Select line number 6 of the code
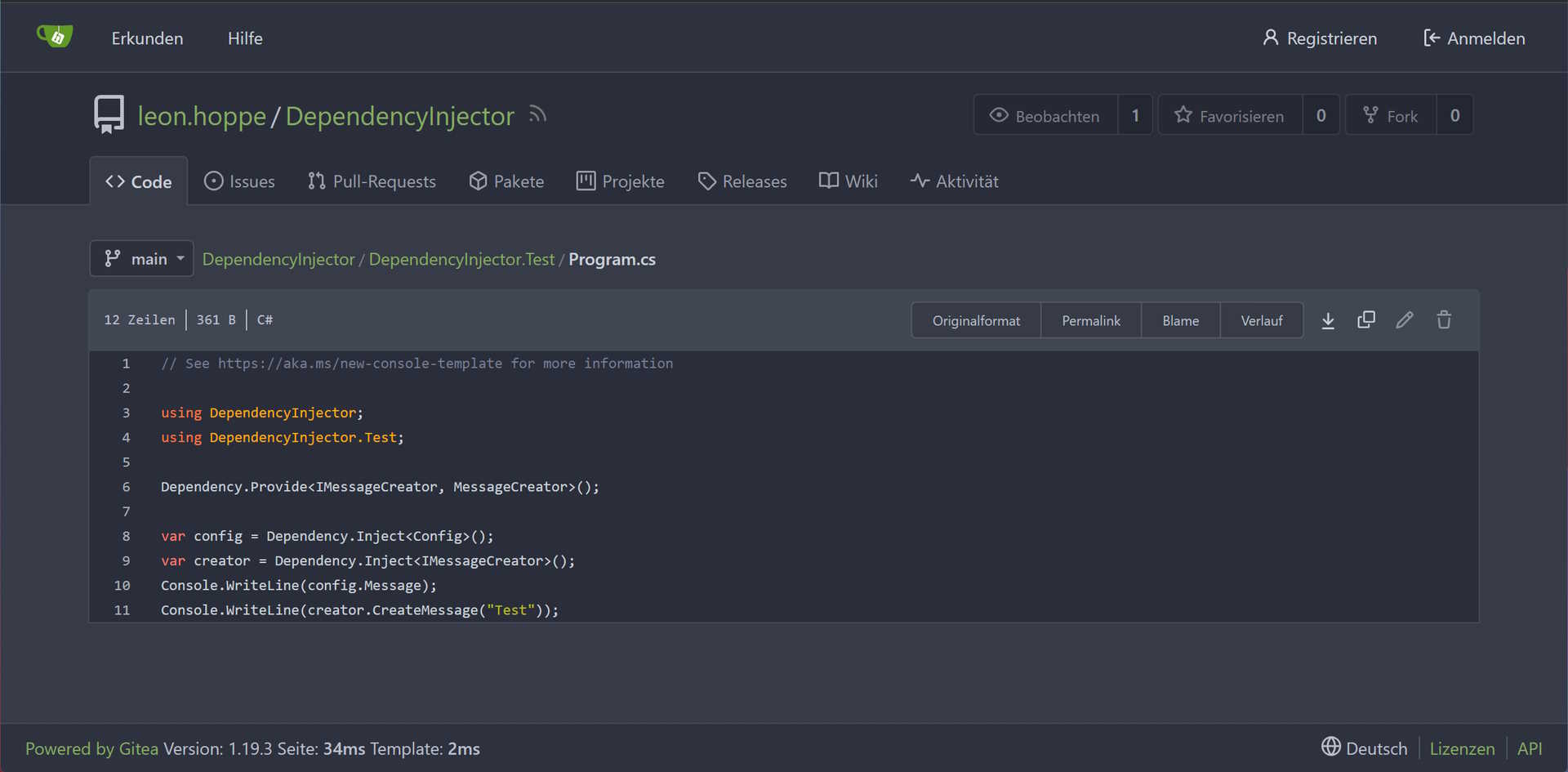The width and height of the screenshot is (1568, 772). (x=126, y=487)
